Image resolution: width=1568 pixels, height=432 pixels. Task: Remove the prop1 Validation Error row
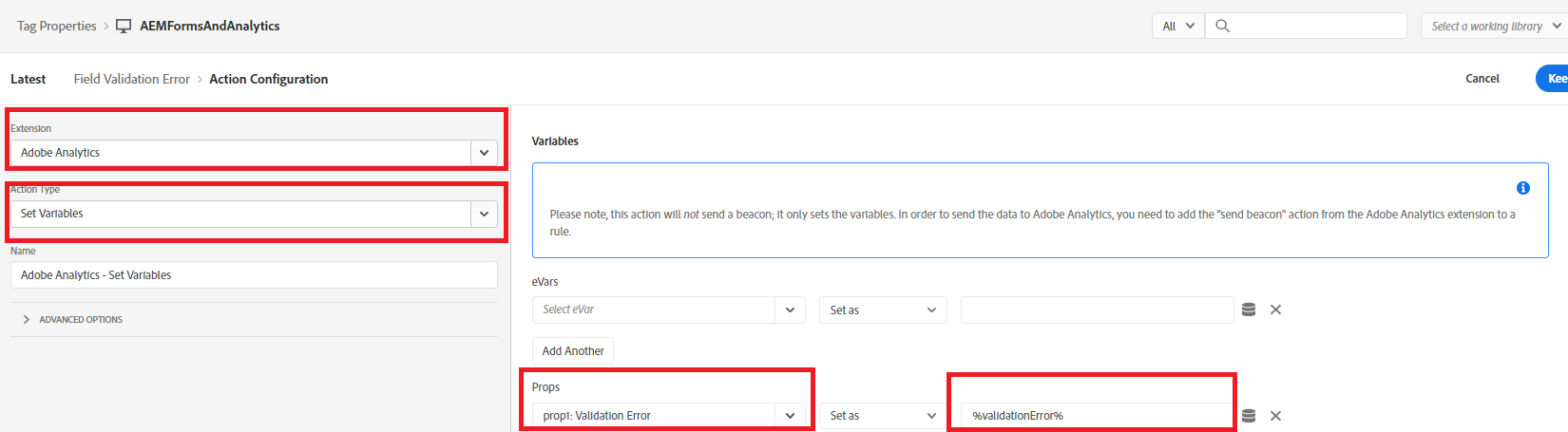tap(1276, 416)
